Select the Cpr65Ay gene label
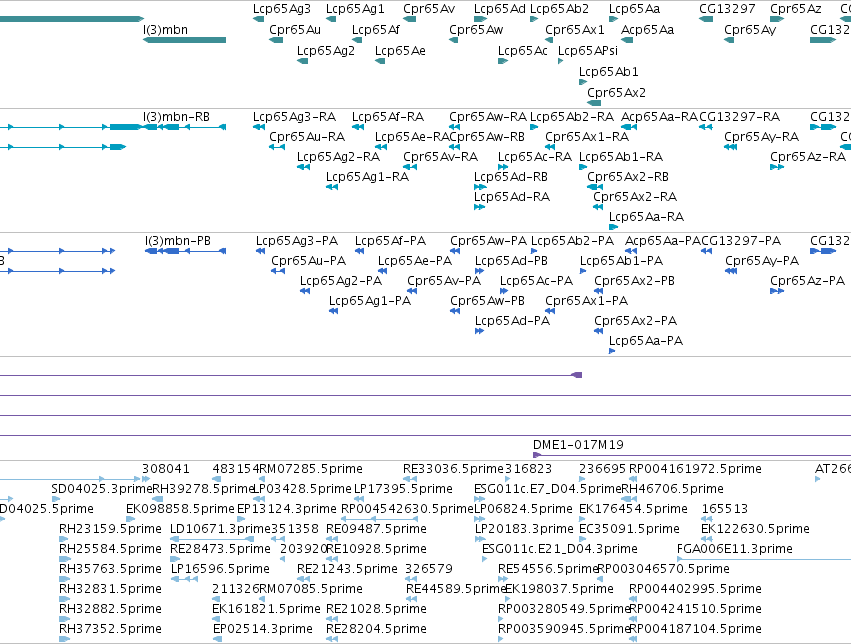 [x=750, y=30]
